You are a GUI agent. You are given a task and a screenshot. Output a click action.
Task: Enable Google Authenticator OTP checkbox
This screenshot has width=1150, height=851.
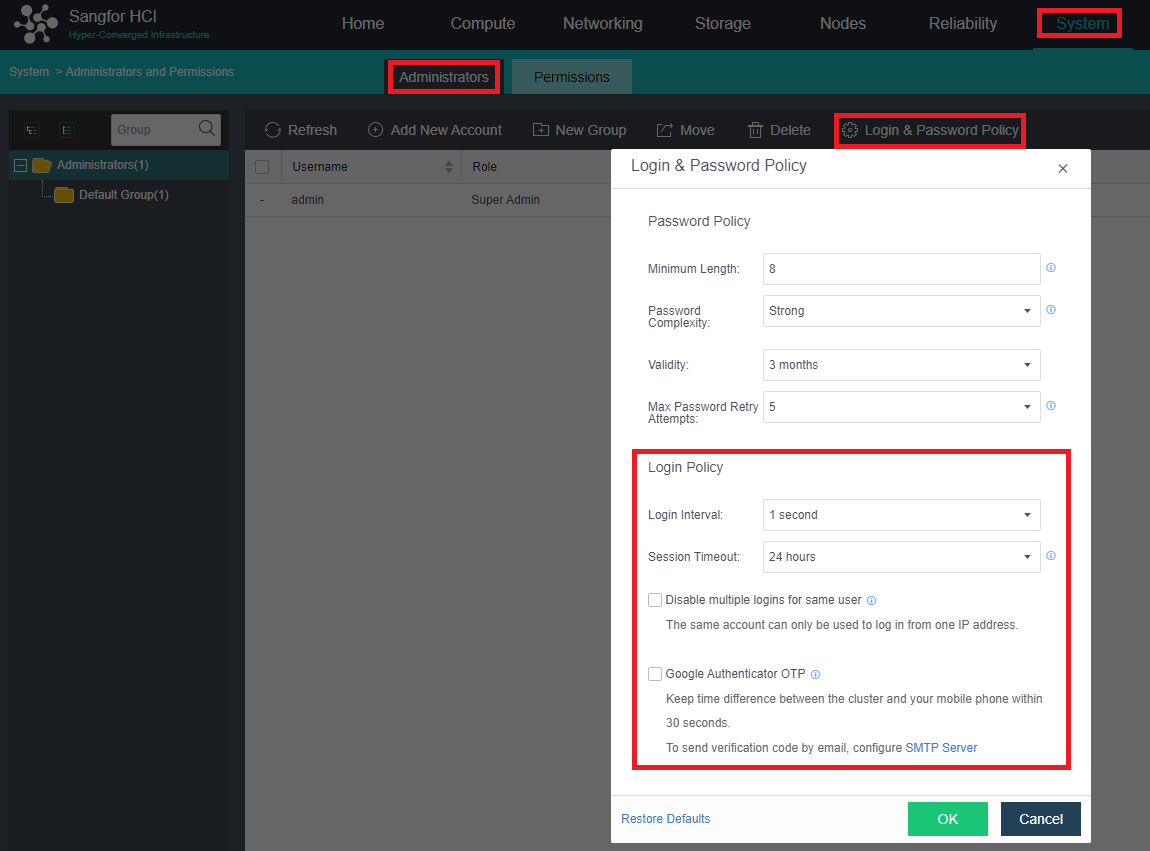(x=655, y=673)
